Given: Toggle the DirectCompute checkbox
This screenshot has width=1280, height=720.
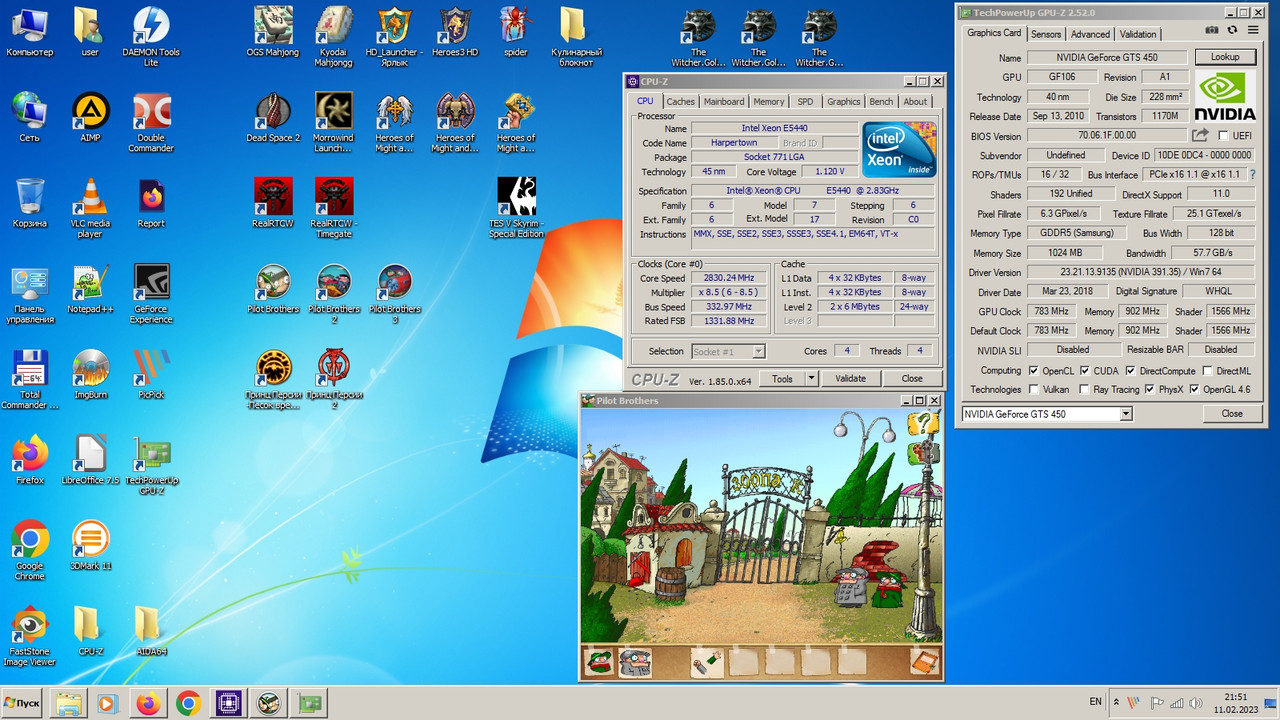Looking at the screenshot, I should [x=1130, y=371].
